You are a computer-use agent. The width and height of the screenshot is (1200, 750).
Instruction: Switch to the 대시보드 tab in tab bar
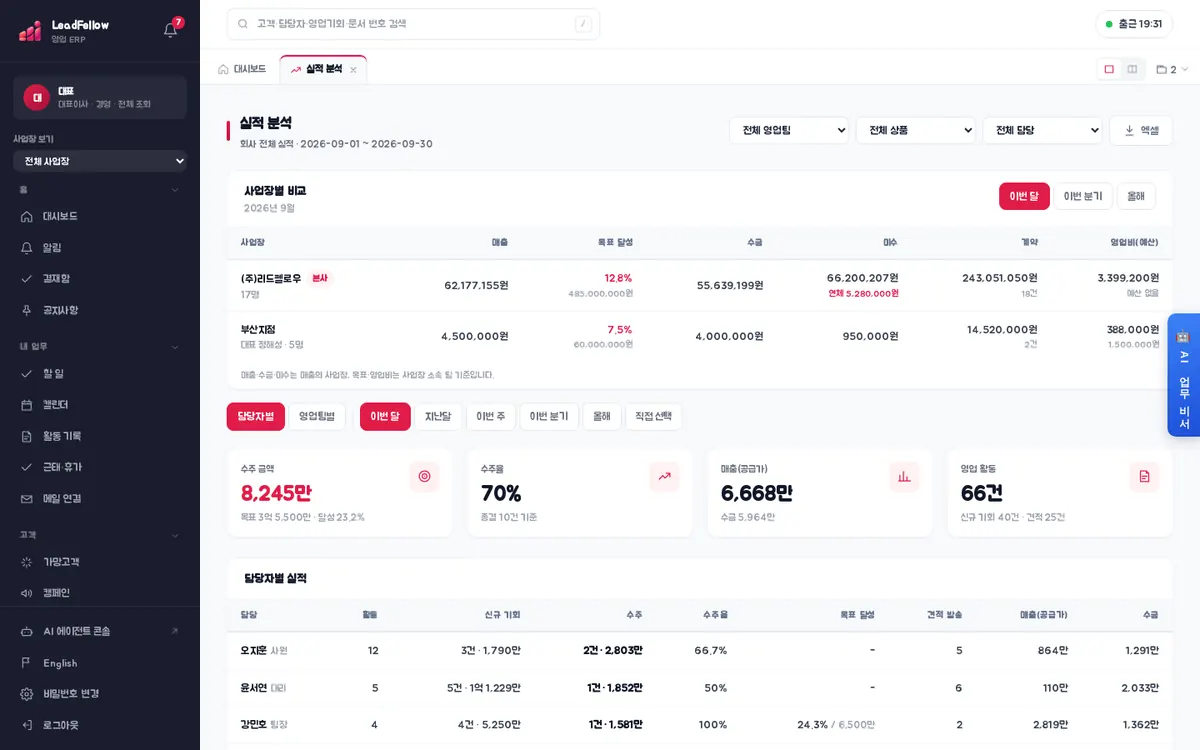[242, 69]
